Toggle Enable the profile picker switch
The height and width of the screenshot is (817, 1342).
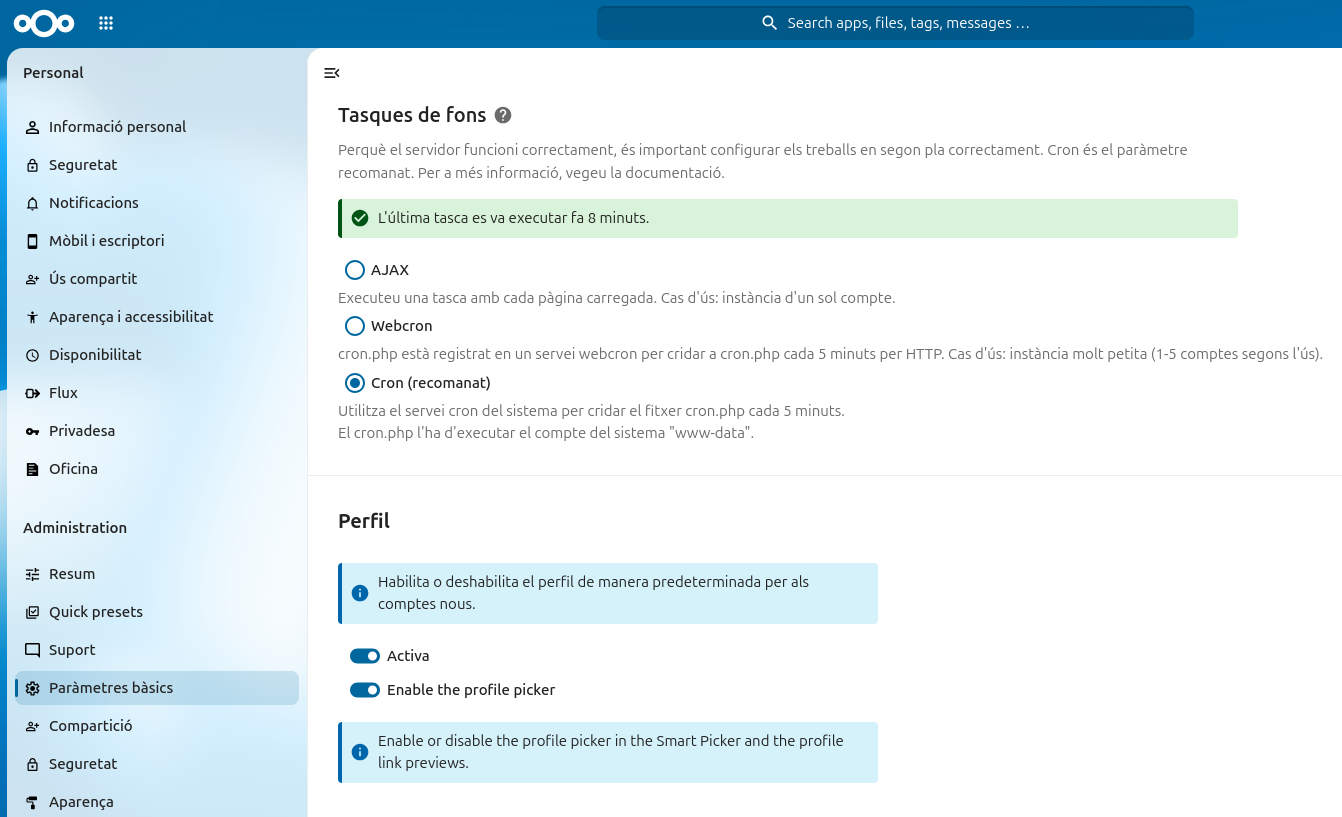(x=365, y=690)
